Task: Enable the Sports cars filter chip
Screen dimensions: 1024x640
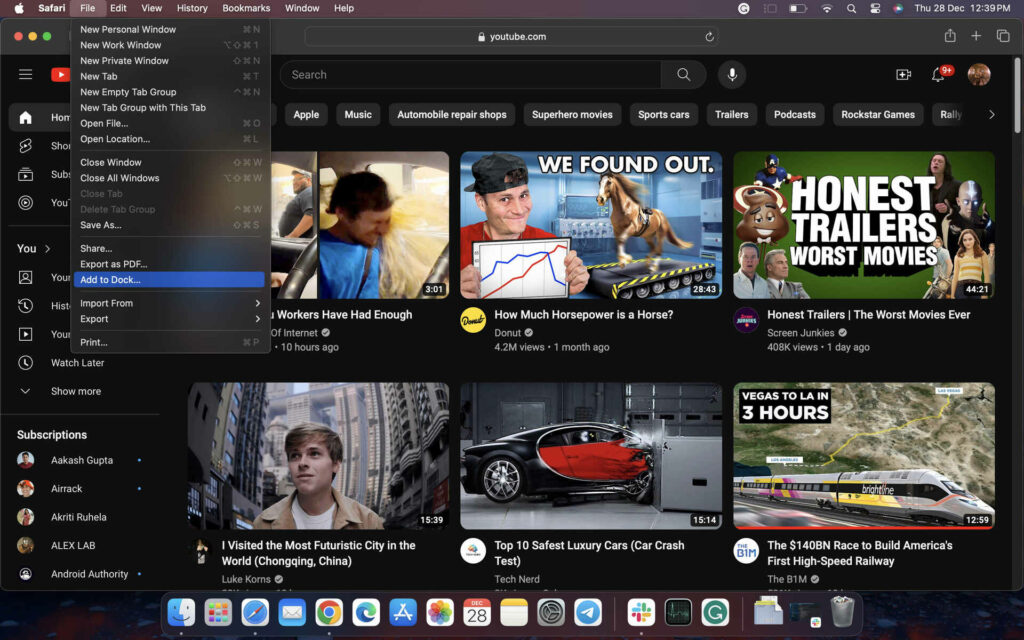Action: [663, 114]
